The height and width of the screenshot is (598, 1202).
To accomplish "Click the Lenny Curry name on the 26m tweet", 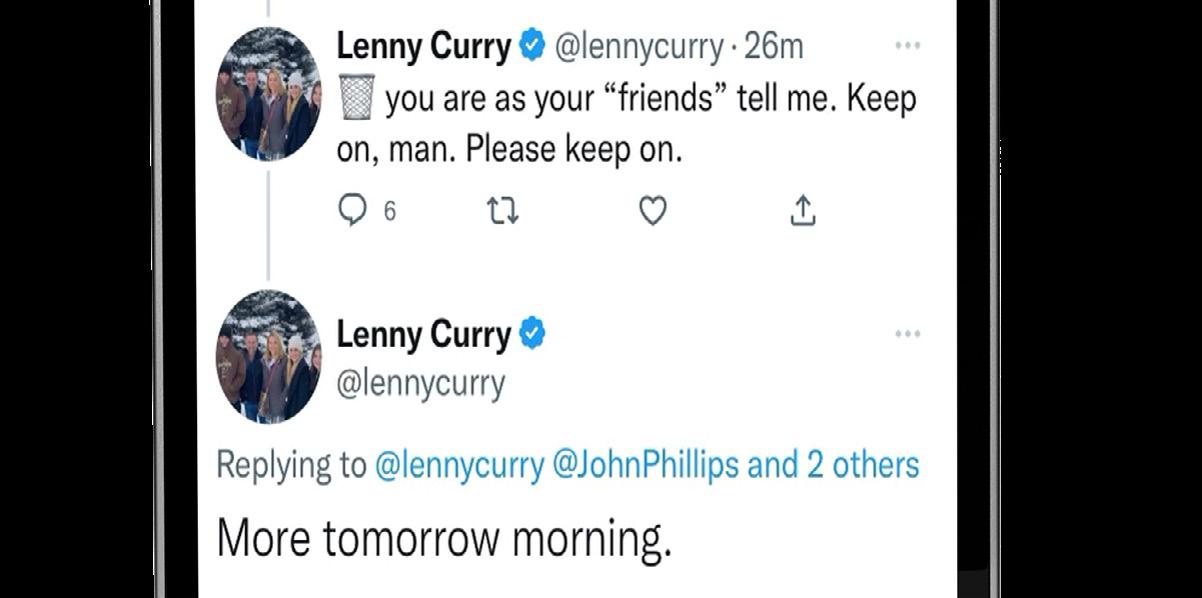I will pos(424,46).
